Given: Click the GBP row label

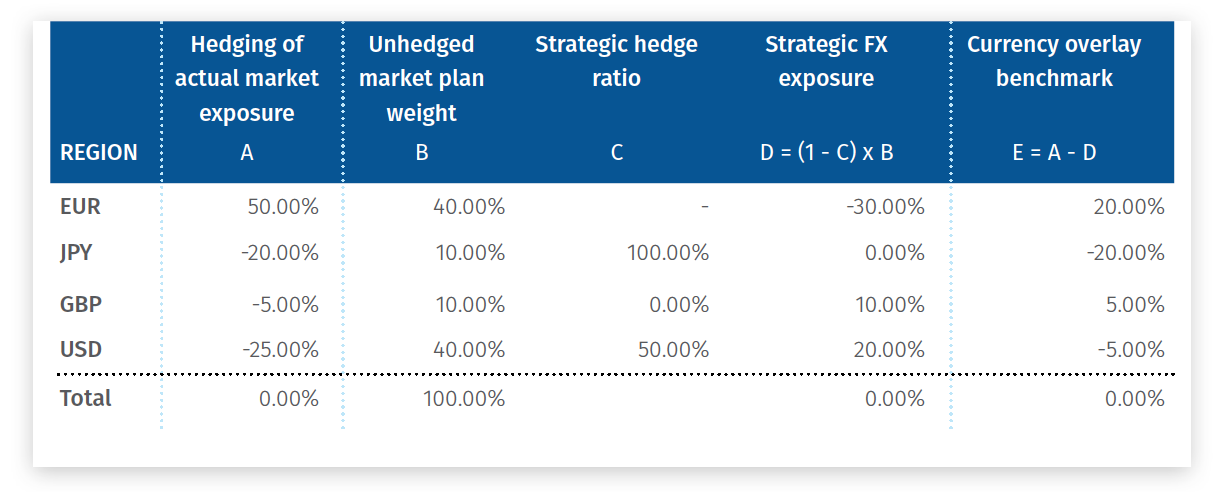Looking at the screenshot, I should tap(81, 304).
